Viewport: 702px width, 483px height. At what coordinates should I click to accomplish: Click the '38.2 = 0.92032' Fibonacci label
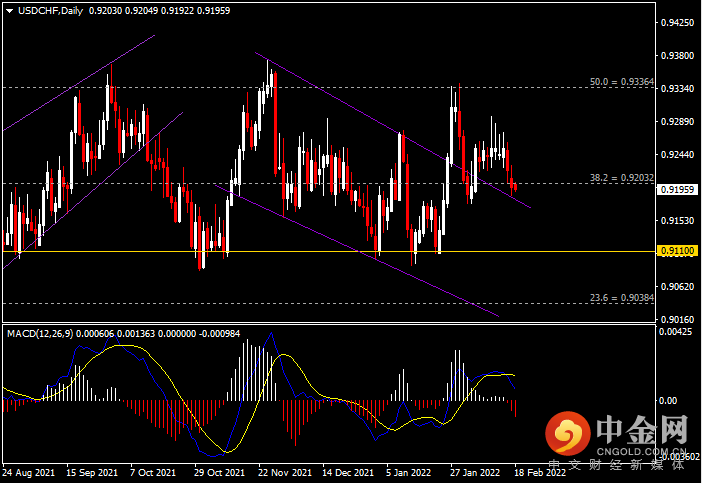click(x=621, y=178)
